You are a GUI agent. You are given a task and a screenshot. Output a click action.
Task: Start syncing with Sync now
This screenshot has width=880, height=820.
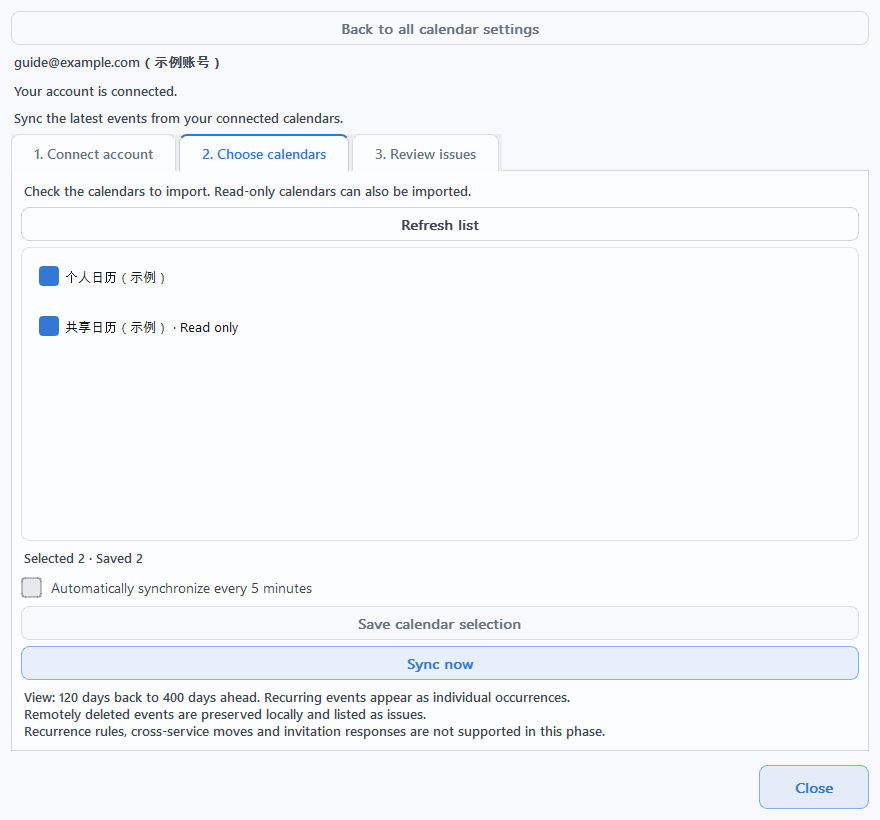point(440,663)
